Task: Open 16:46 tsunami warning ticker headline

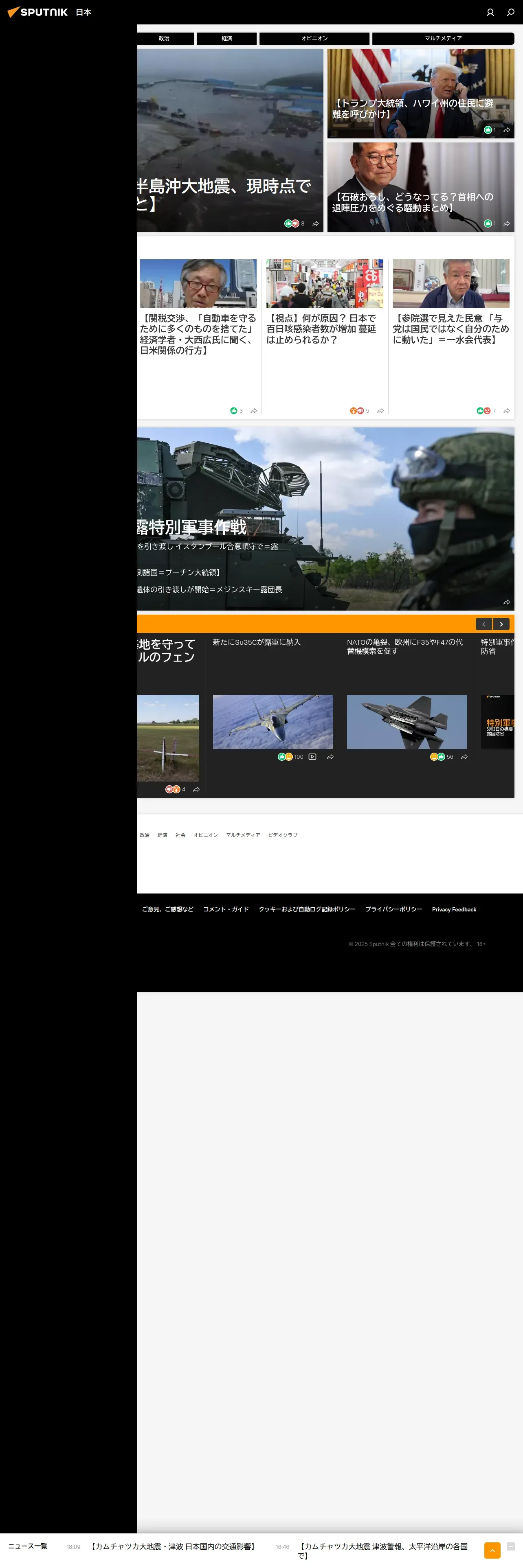Action: pos(383,1551)
